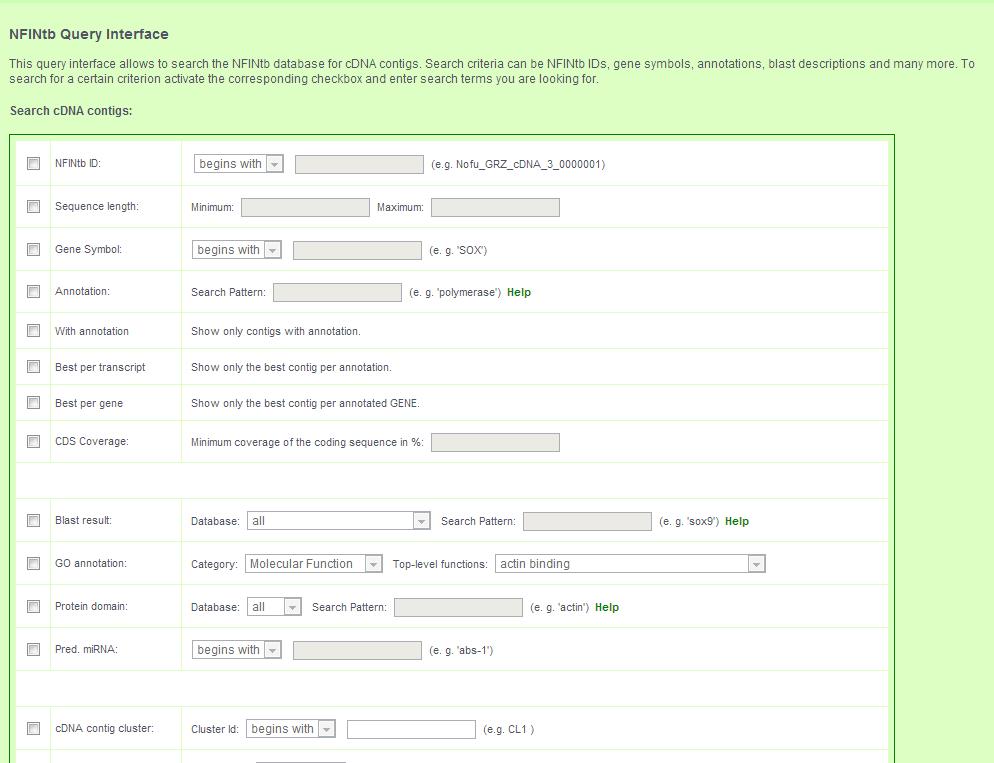Check the GO annotation checkbox
The image size is (994, 763).
pyautogui.click(x=33, y=563)
